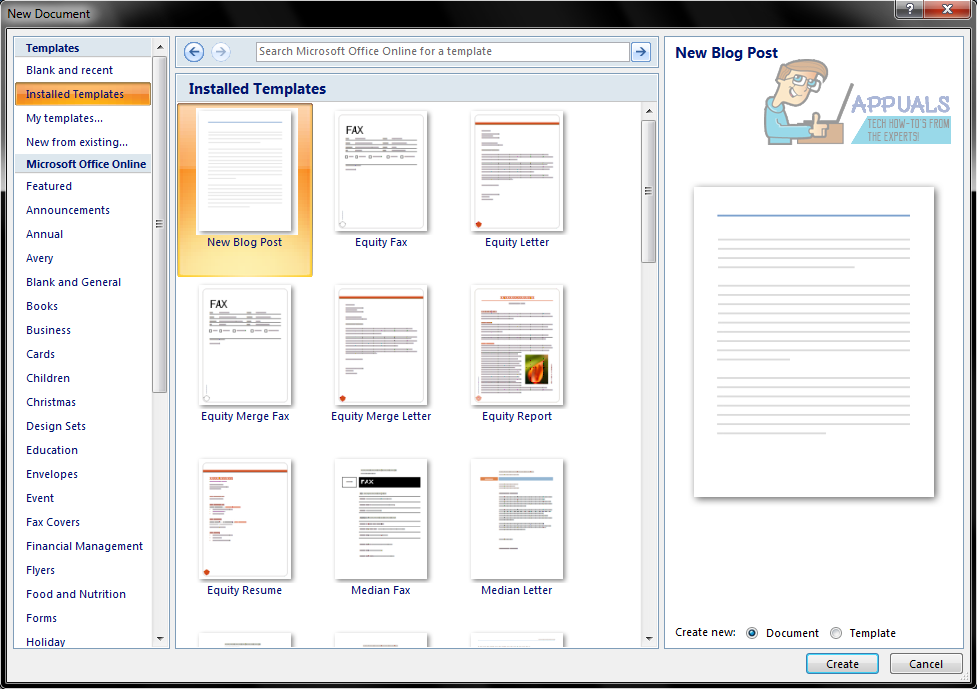Pick the Equity Merge Fax template
The height and width of the screenshot is (689, 977).
click(245, 354)
